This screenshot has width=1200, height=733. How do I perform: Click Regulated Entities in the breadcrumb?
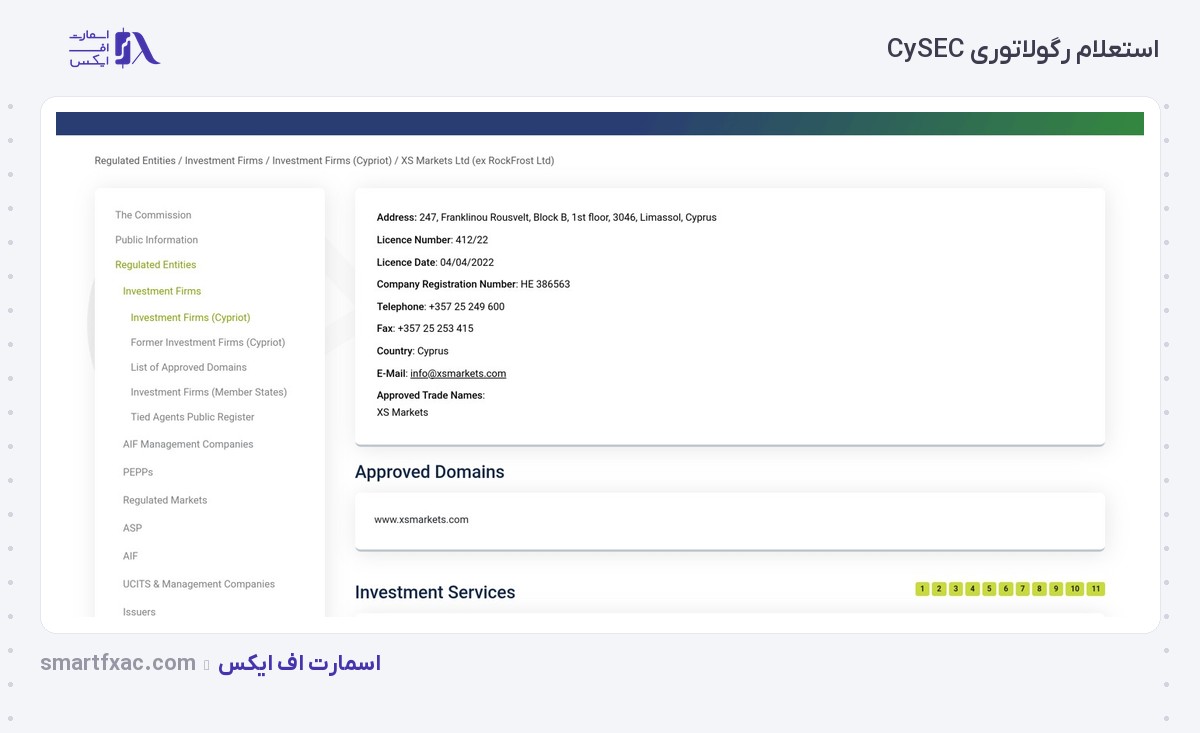pos(135,160)
